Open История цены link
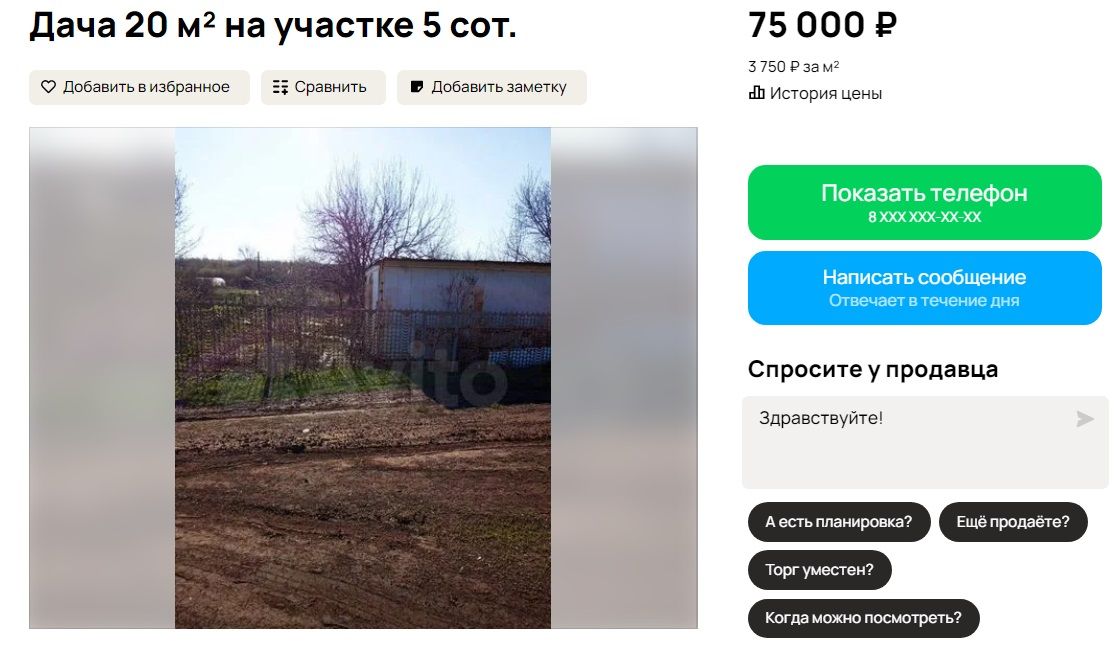Screen dimensions: 1119x649 click(816, 94)
